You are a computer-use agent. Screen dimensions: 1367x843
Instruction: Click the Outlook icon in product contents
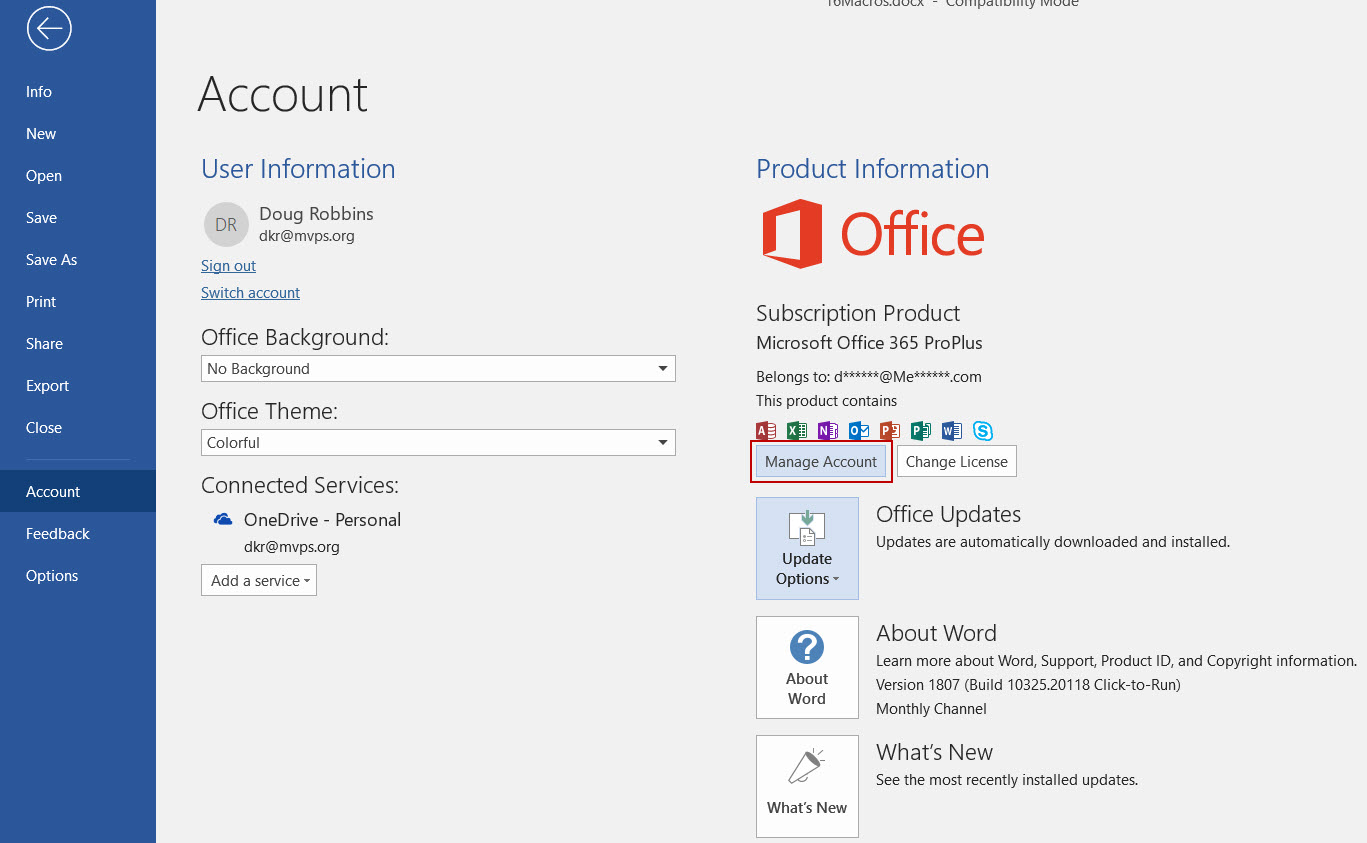click(859, 431)
